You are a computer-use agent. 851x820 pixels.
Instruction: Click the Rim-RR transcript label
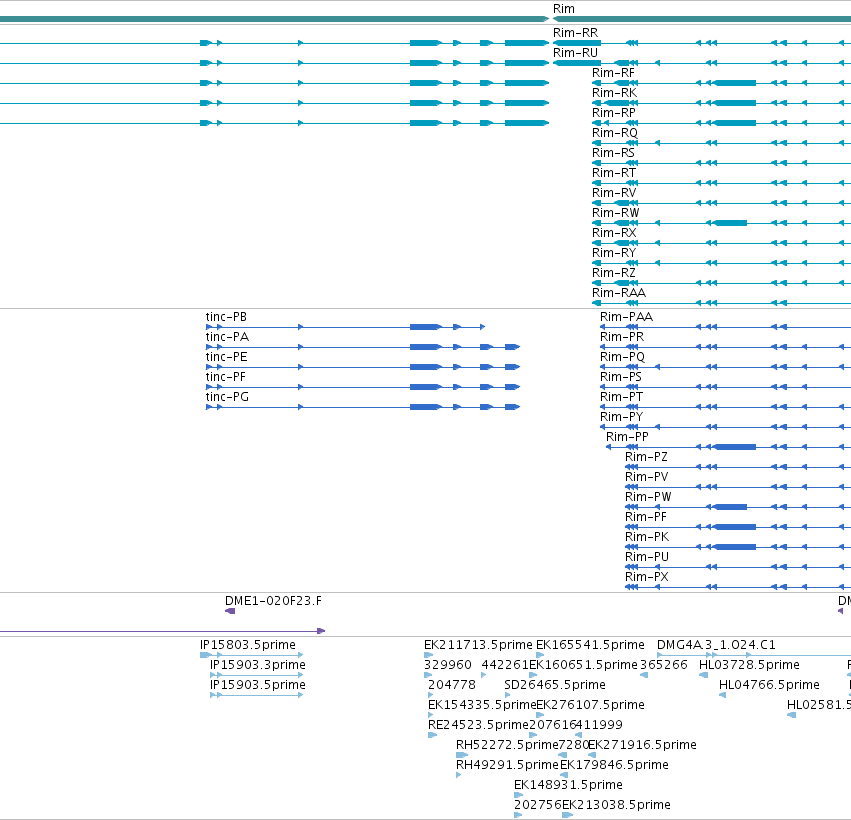click(575, 33)
